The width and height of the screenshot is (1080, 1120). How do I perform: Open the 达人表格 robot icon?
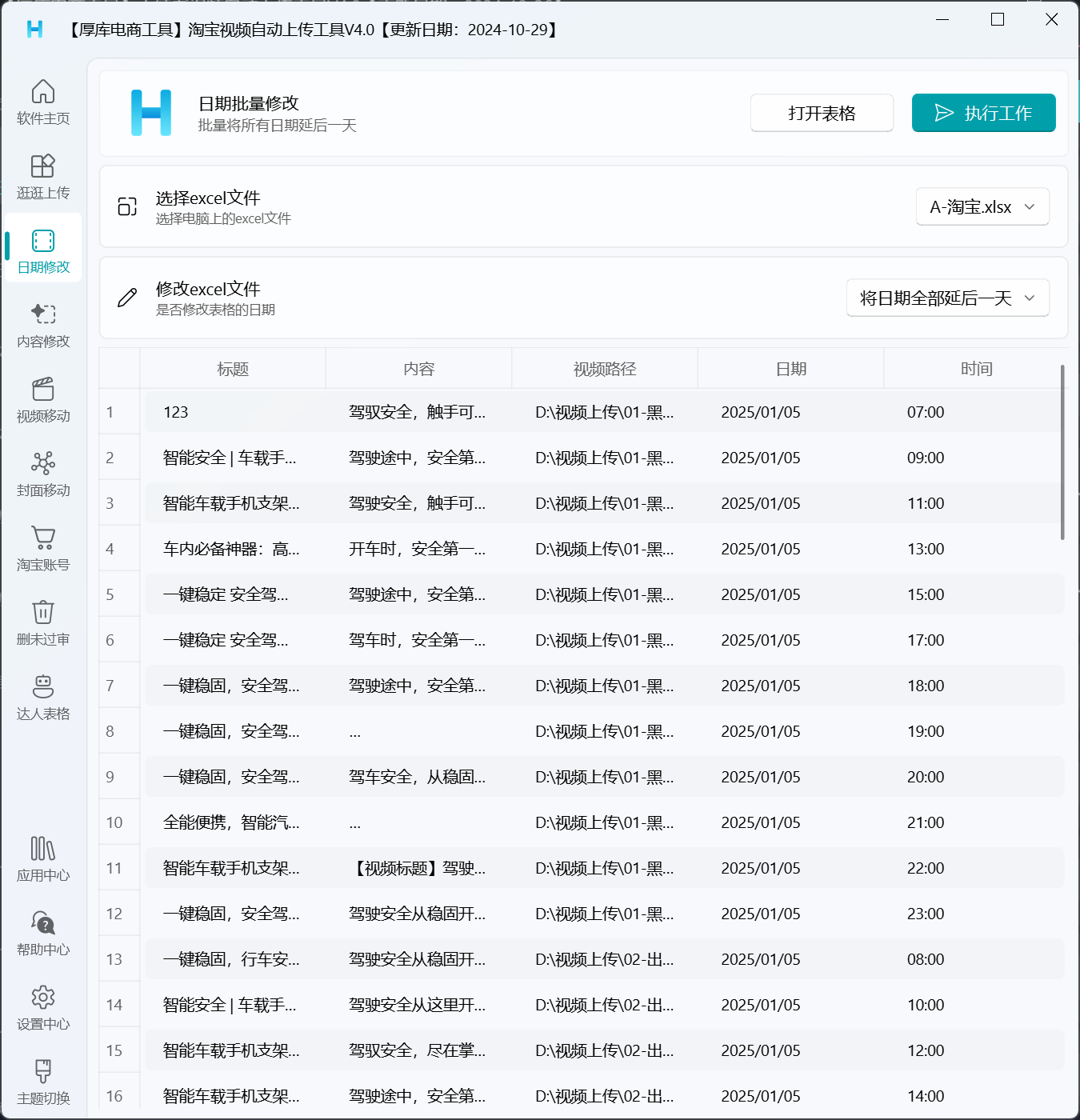(43, 686)
